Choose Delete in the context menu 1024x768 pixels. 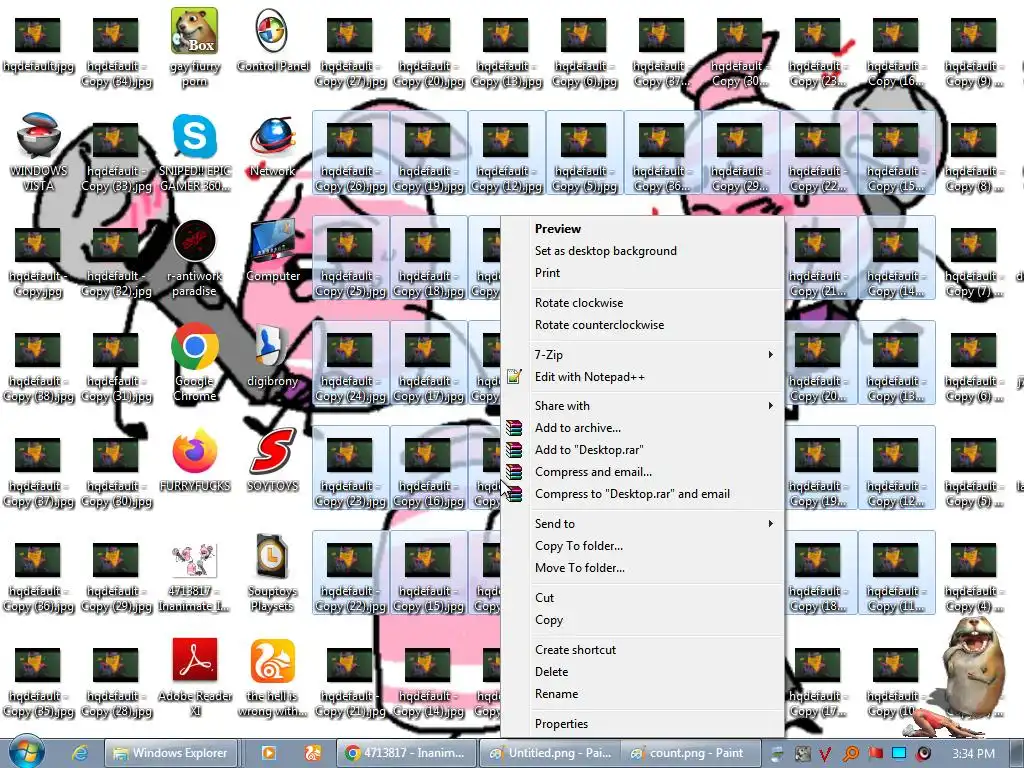(x=643, y=672)
